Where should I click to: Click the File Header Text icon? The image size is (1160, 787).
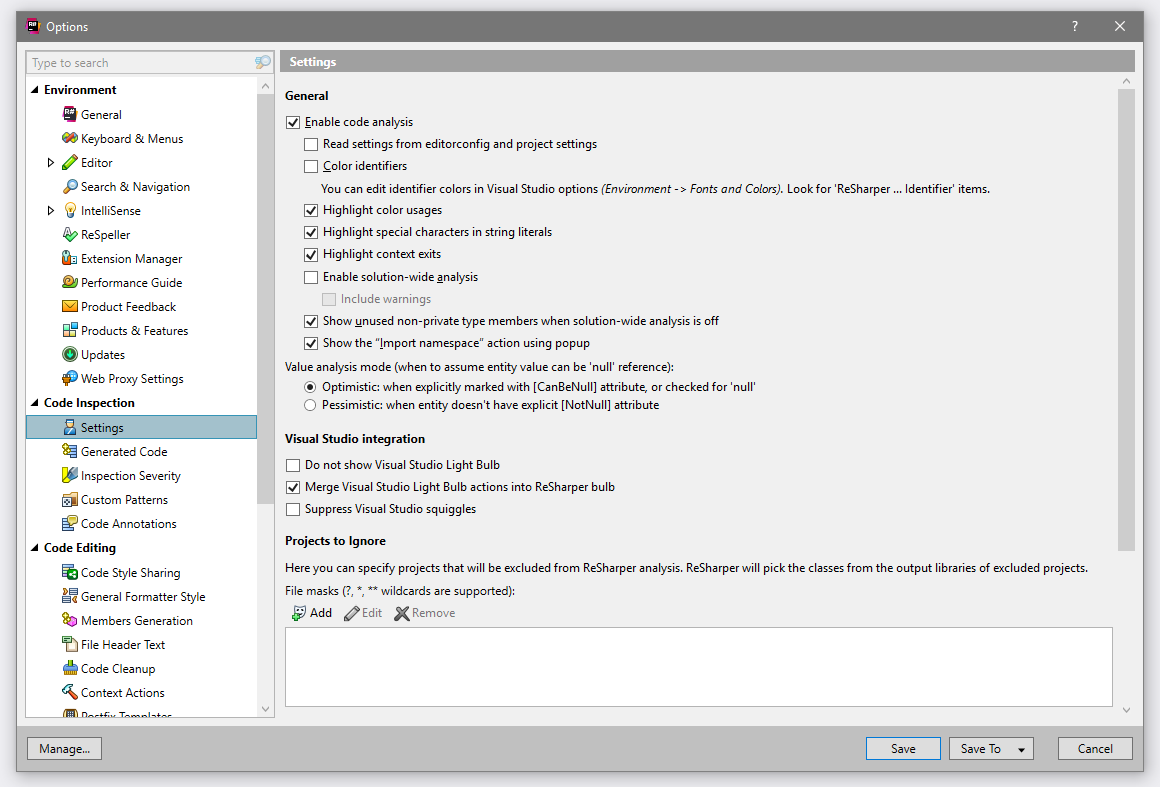70,644
